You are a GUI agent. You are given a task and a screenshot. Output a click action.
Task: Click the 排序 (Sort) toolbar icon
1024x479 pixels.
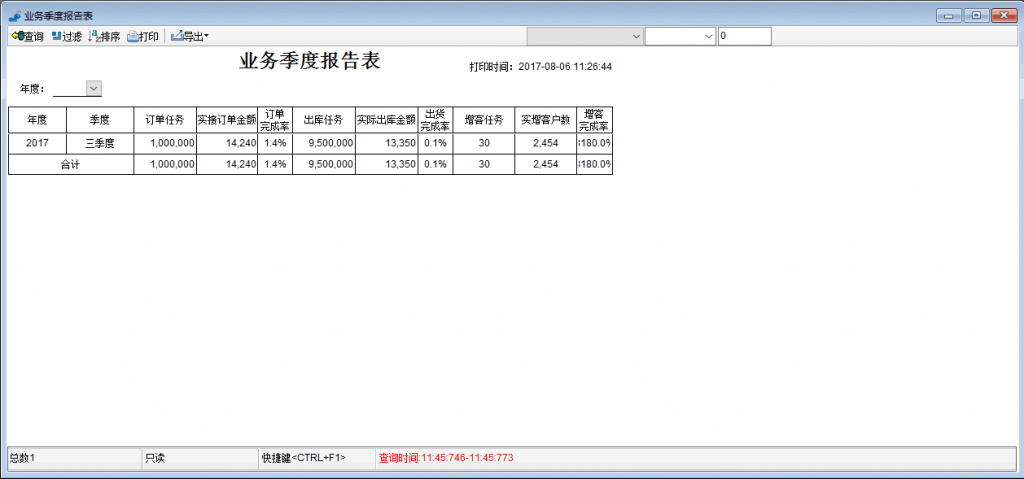[104, 36]
